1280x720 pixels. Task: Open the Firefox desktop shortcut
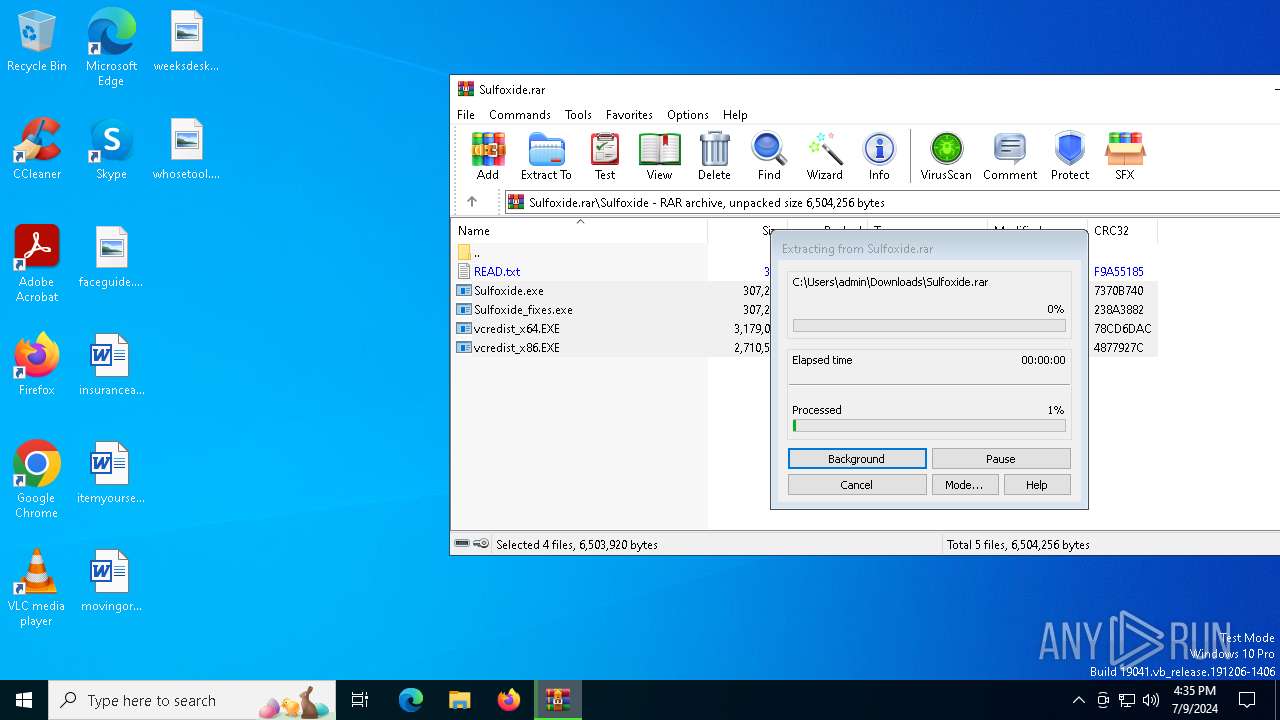pyautogui.click(x=37, y=365)
